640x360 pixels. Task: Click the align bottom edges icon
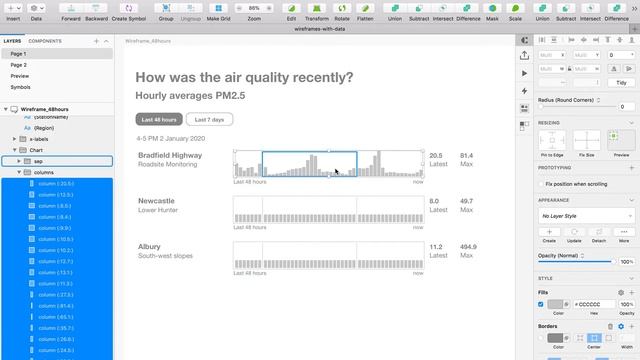tap(632, 40)
